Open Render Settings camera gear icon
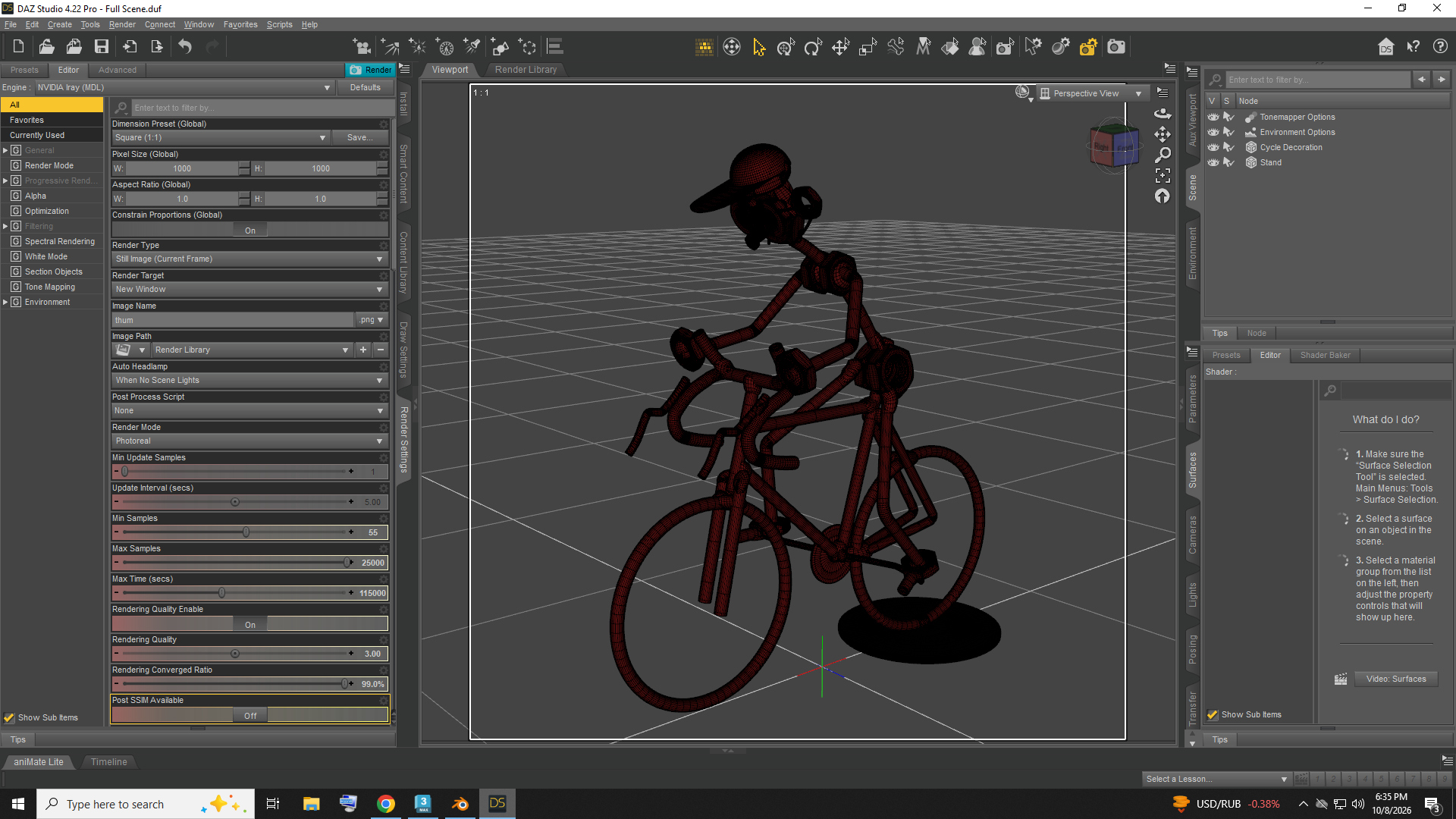The height and width of the screenshot is (819, 1456). click(x=1088, y=47)
